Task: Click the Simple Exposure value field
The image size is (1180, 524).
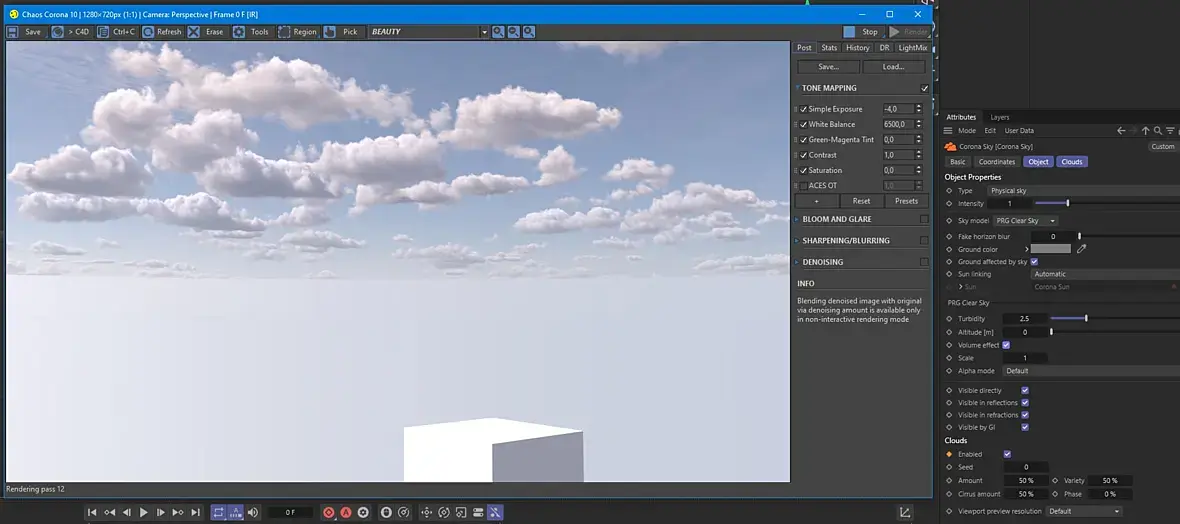Action: point(898,109)
